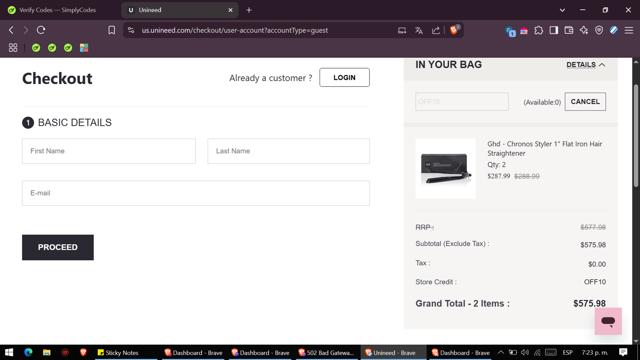
Task: Focus the First Name field
Action: pyautogui.click(x=109, y=151)
